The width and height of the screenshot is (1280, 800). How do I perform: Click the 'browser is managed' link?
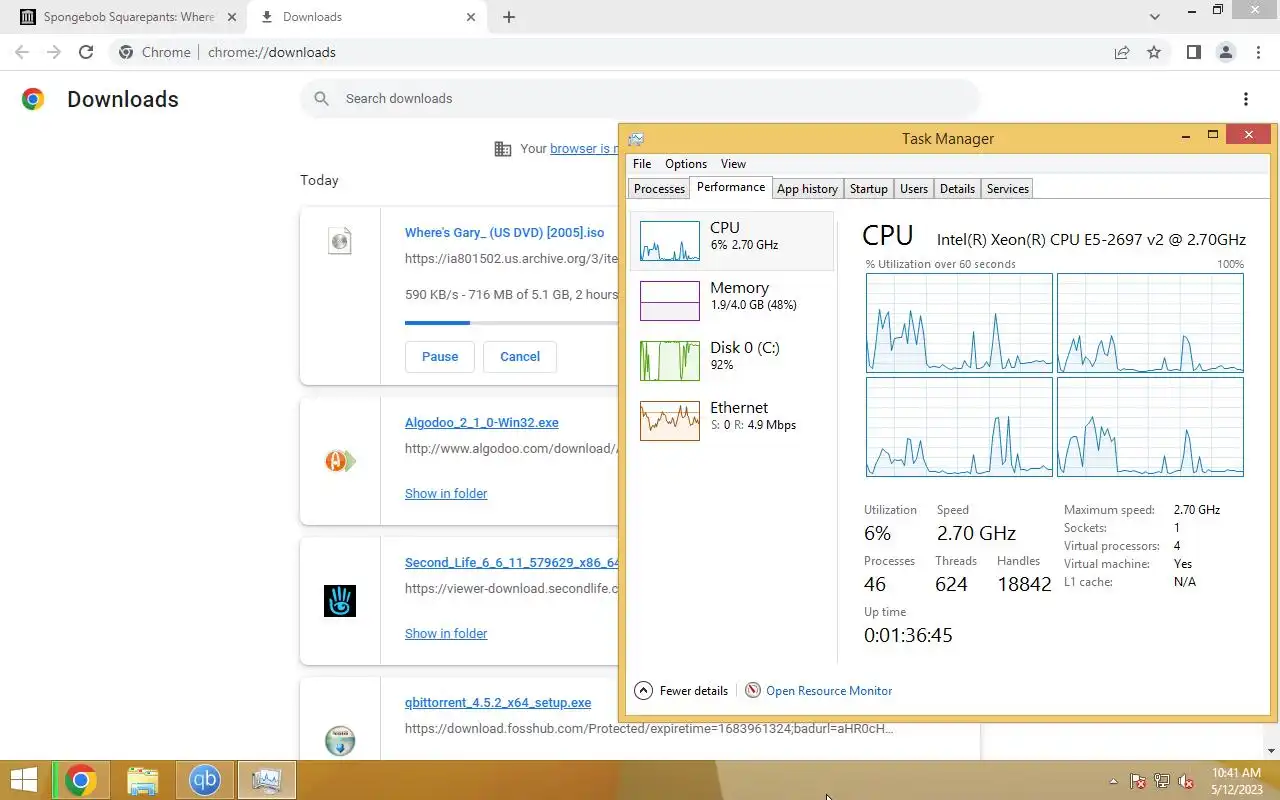[x=584, y=149]
